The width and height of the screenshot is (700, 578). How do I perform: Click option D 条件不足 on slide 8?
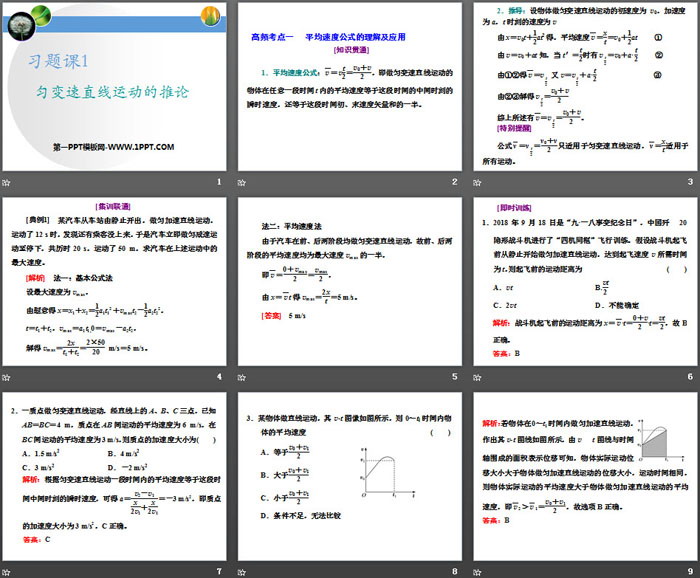tap(301, 516)
